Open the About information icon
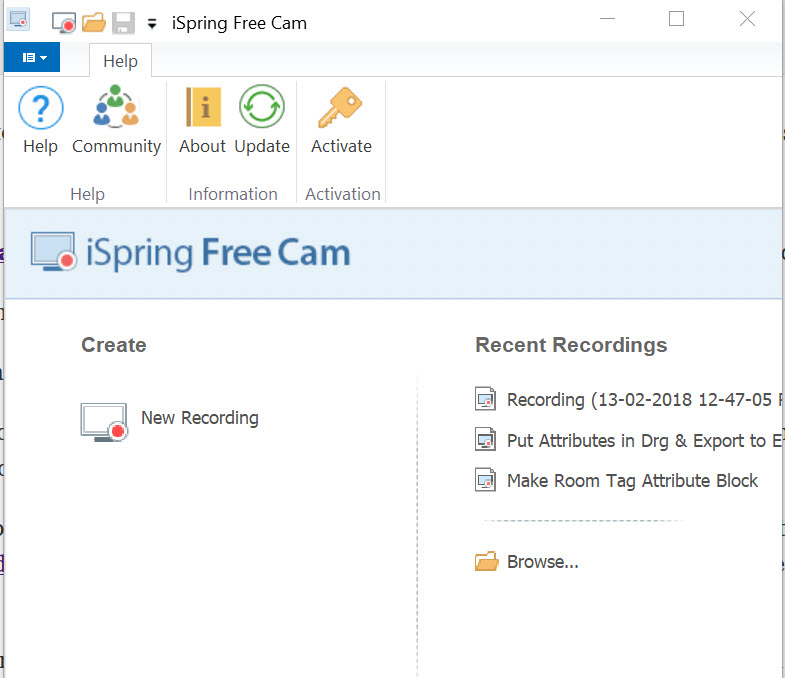This screenshot has height=678, width=785. point(202,109)
